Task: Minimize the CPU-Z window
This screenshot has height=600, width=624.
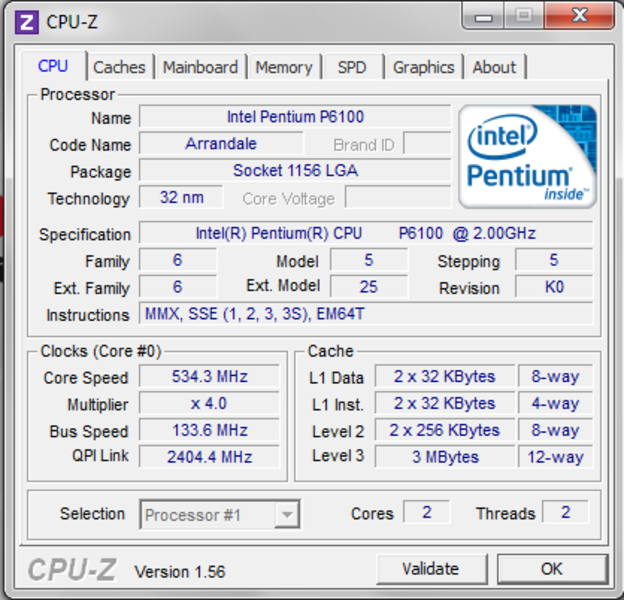Action: (484, 16)
